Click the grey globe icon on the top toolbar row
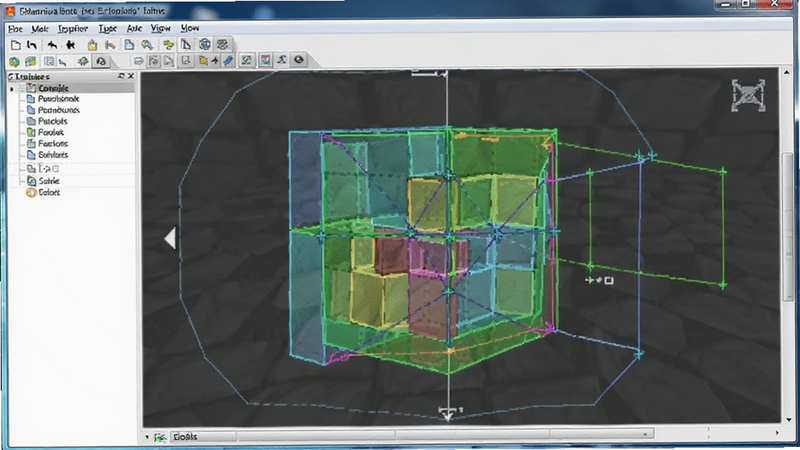This screenshot has width=800, height=450. click(222, 44)
